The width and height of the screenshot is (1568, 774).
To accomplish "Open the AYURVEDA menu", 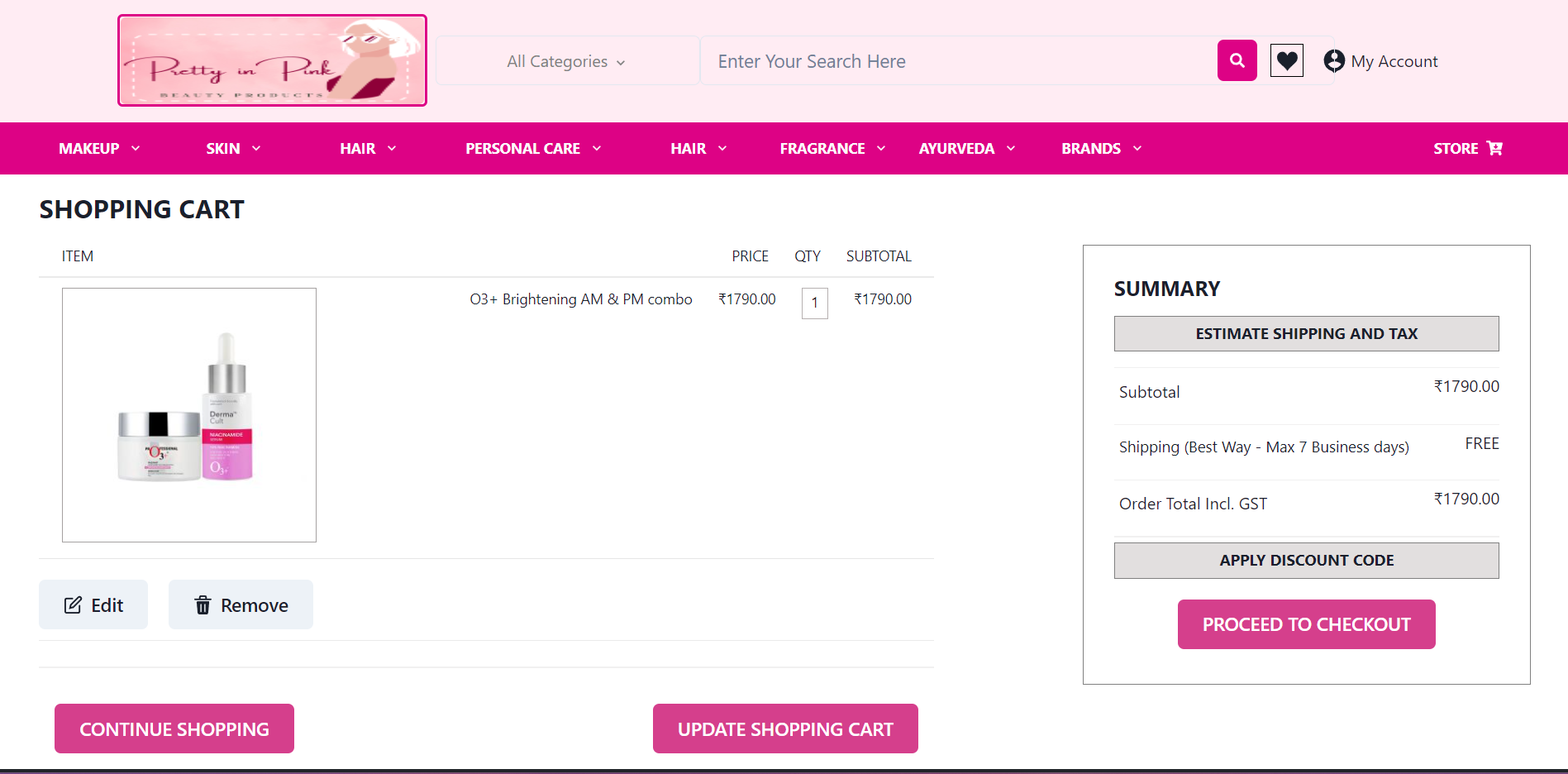I will click(x=956, y=148).
